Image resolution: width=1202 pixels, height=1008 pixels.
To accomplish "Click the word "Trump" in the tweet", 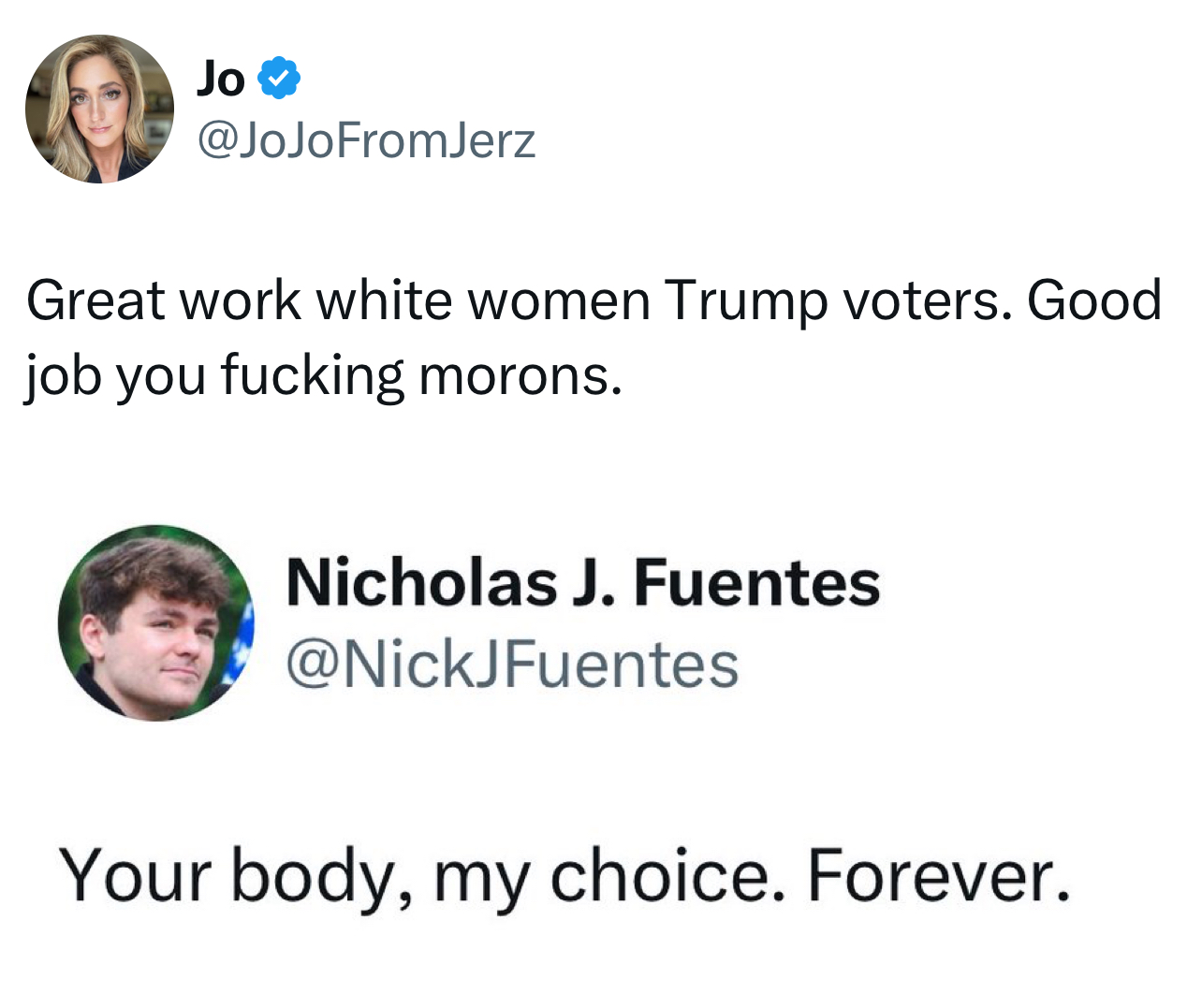I will click(x=746, y=301).
